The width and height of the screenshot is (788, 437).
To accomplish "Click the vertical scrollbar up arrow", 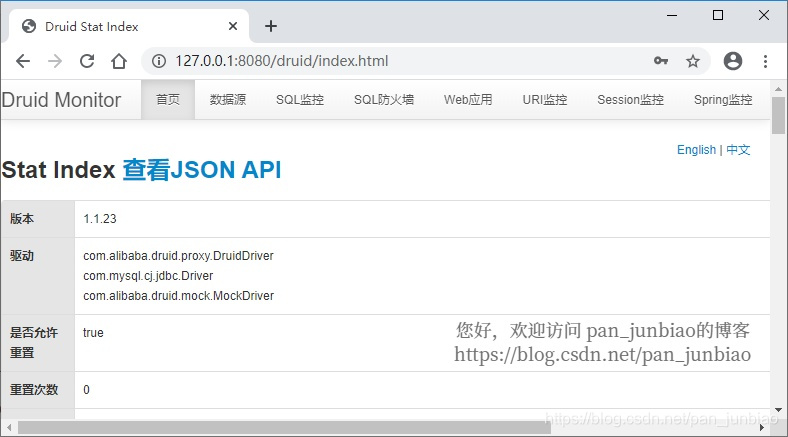I will (x=778, y=89).
